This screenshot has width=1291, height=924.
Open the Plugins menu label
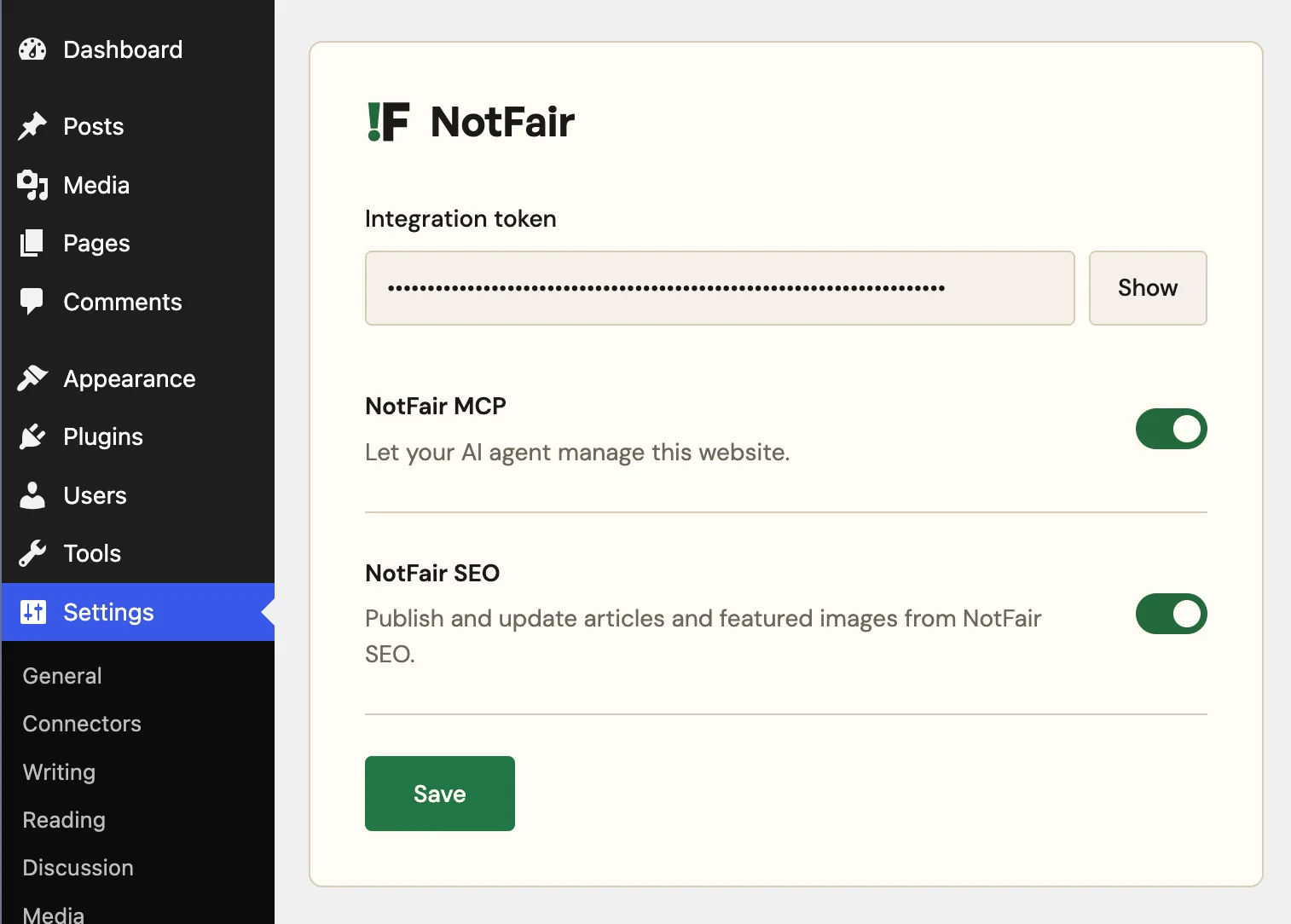click(103, 437)
